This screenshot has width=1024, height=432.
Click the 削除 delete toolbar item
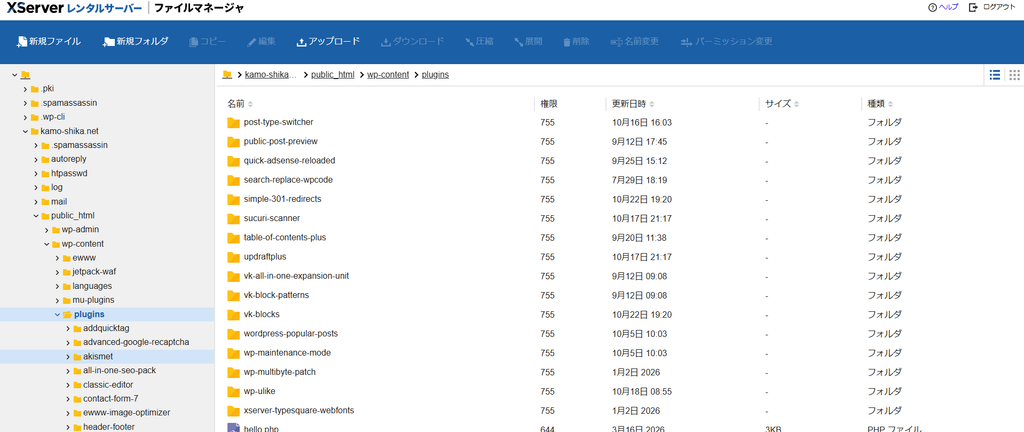[x=576, y=41]
